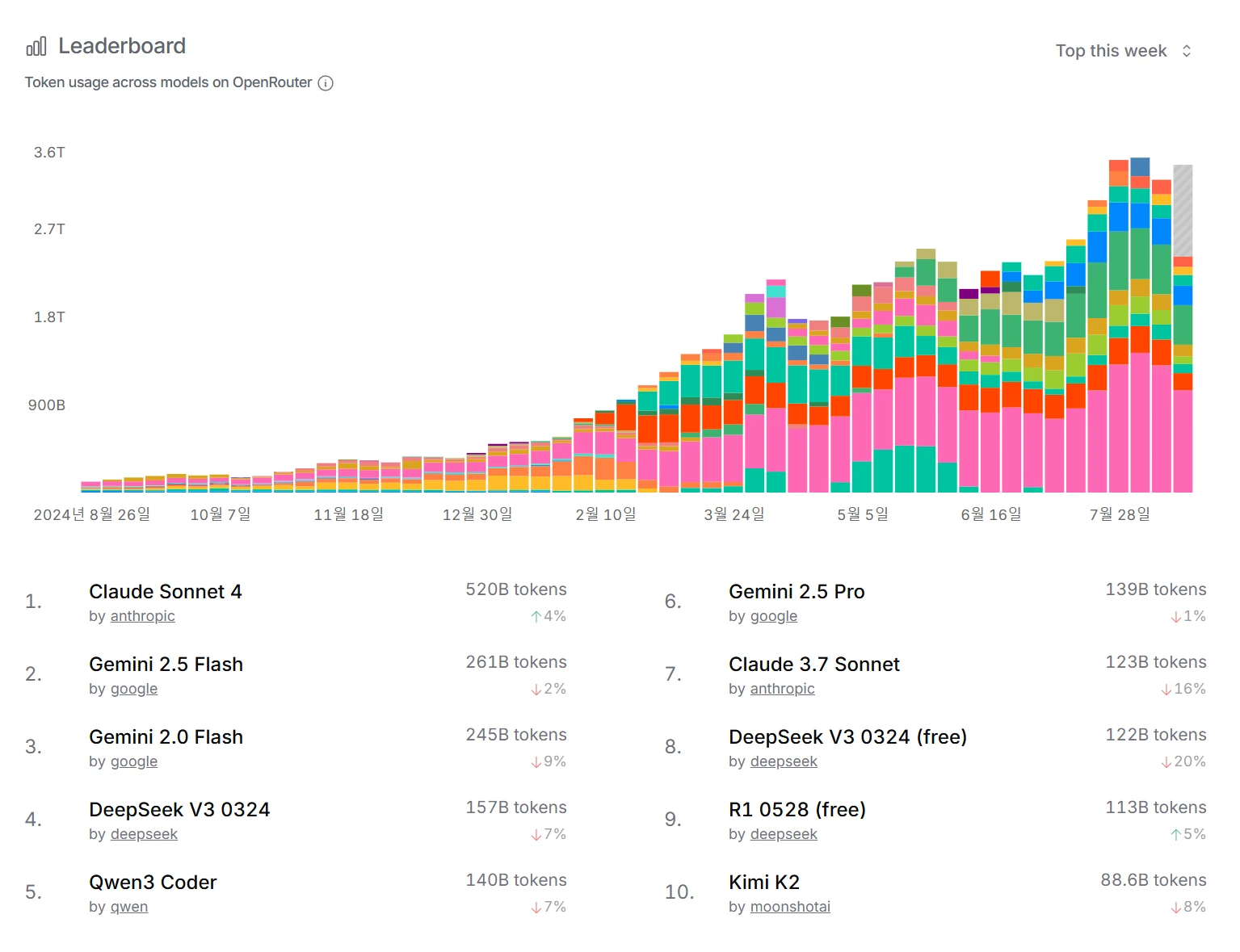Click the Claude Sonnet 4 model title
This screenshot has height=952, width=1240.
[165, 592]
